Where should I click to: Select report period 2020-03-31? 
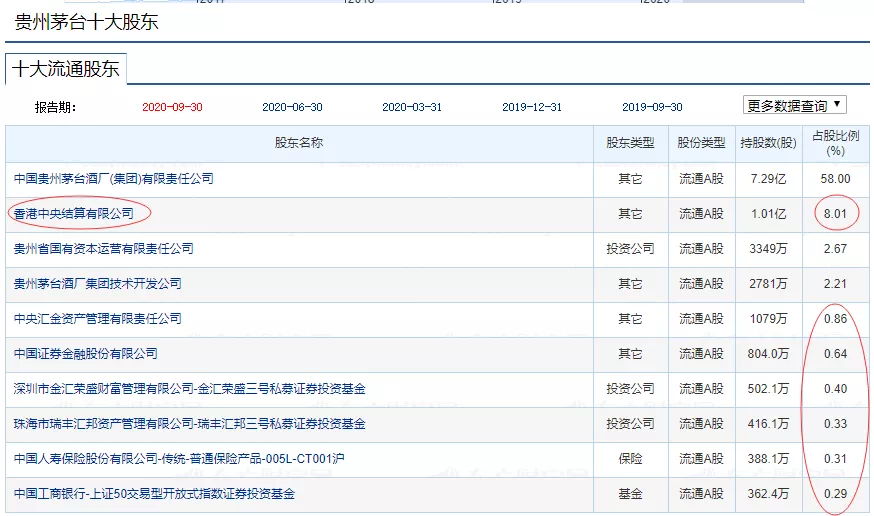pos(412,107)
